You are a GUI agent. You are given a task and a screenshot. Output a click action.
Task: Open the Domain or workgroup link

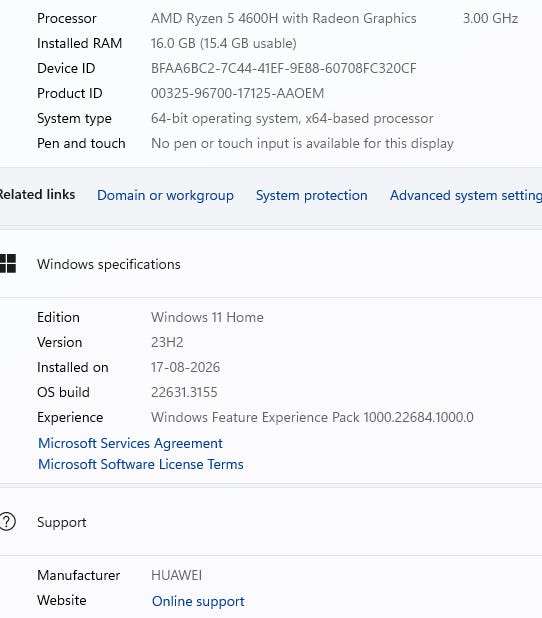(x=165, y=195)
